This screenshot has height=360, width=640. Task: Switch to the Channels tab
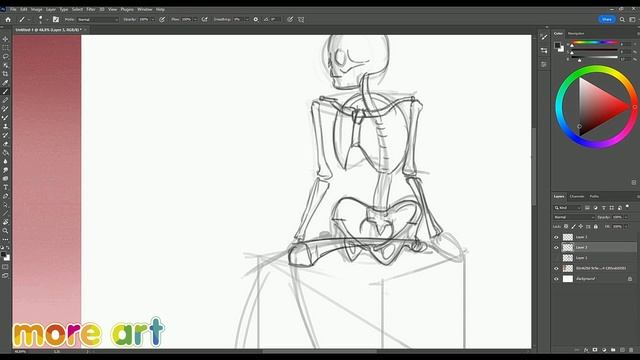coord(577,196)
